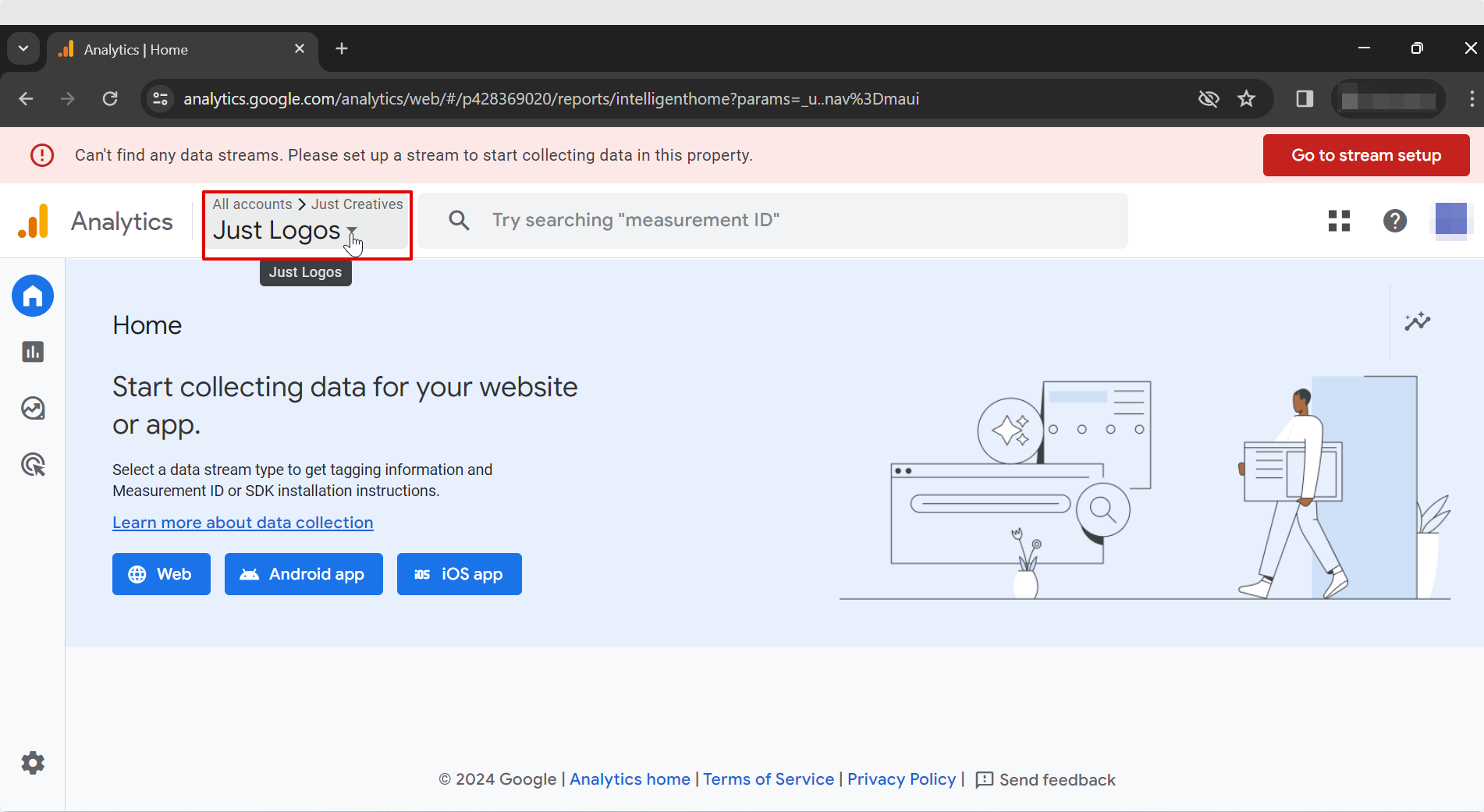Open the Privacy Policy link
Viewport: 1484px width, 812px height.
901,779
